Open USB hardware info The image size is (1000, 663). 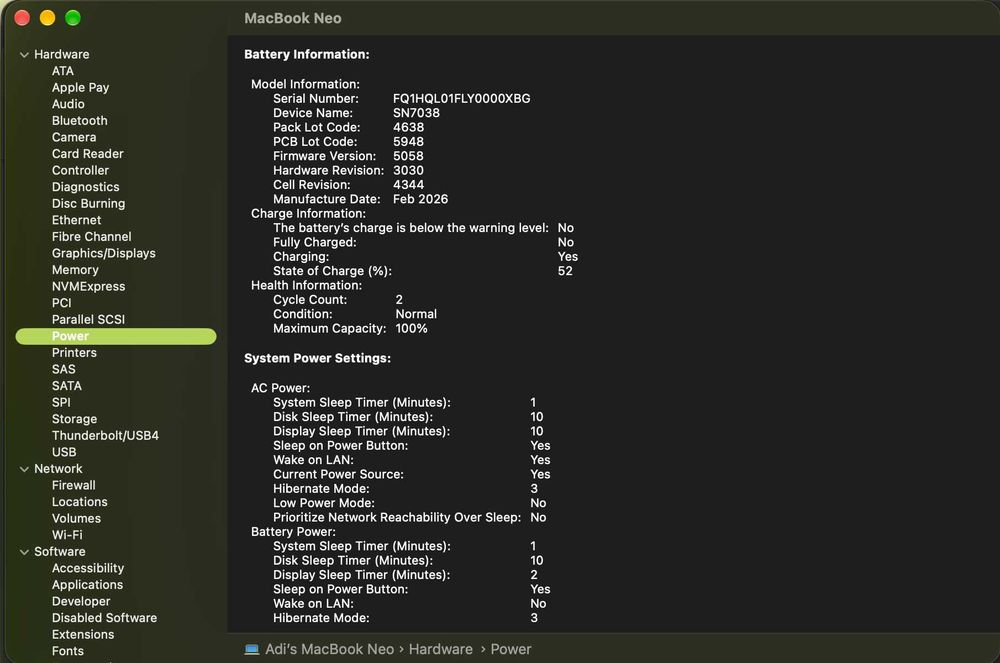[x=64, y=452]
